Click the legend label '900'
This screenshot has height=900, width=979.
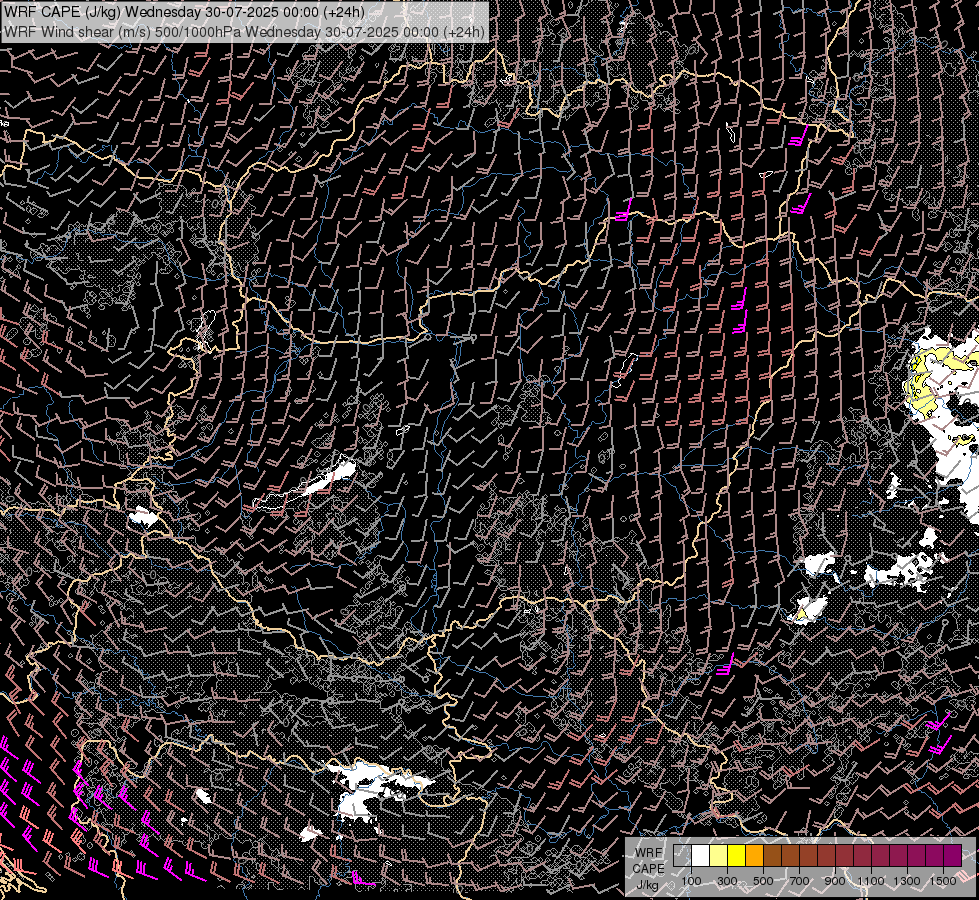point(835,881)
